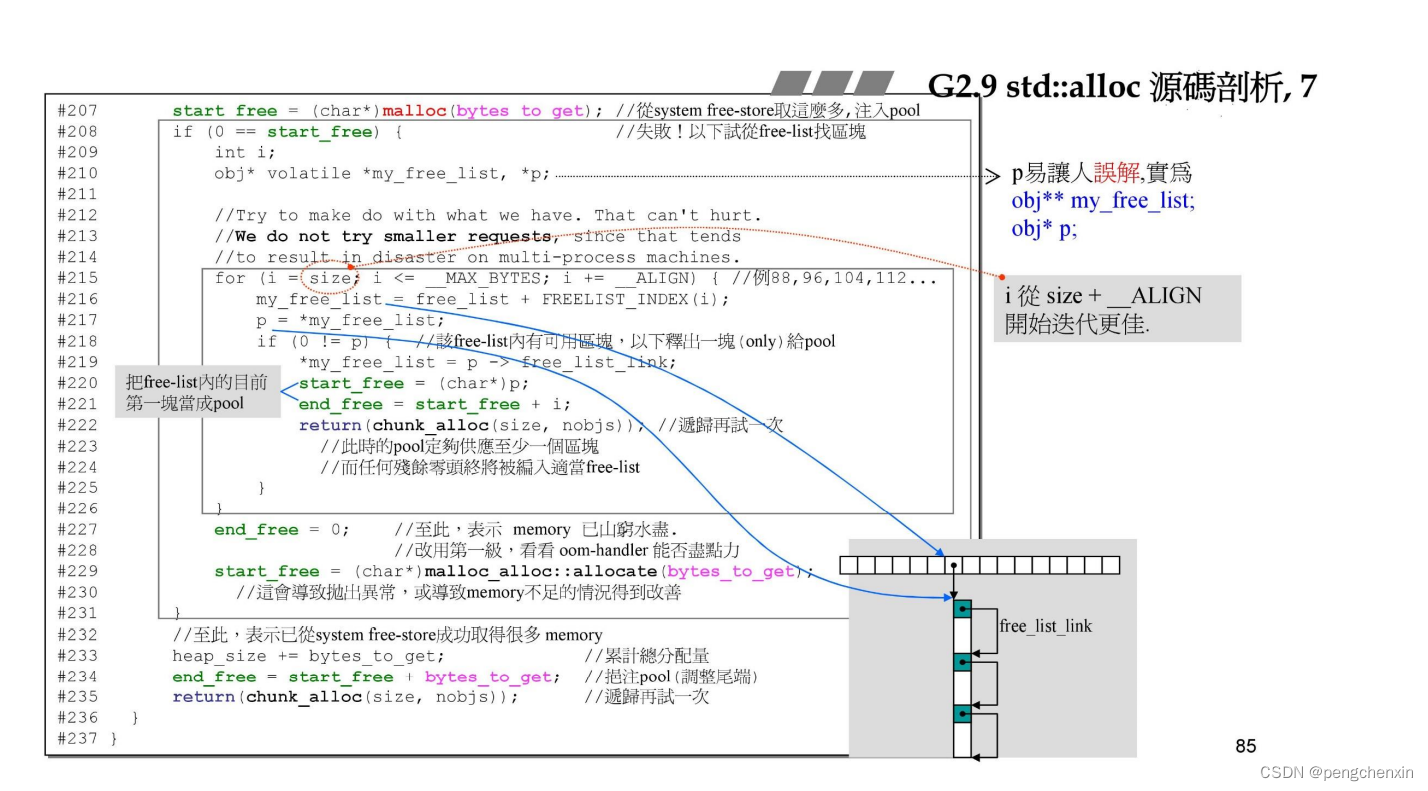Select line number #207
The width and height of the screenshot is (1428, 791).
pyautogui.click(x=77, y=111)
